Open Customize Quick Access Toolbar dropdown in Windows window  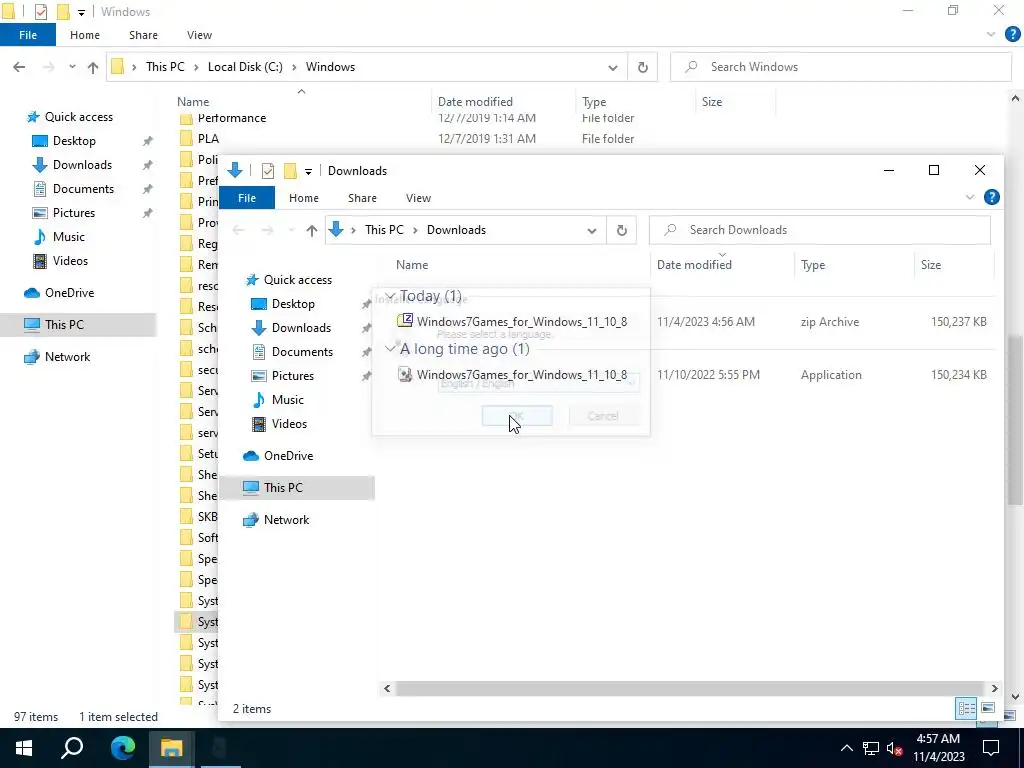(81, 12)
